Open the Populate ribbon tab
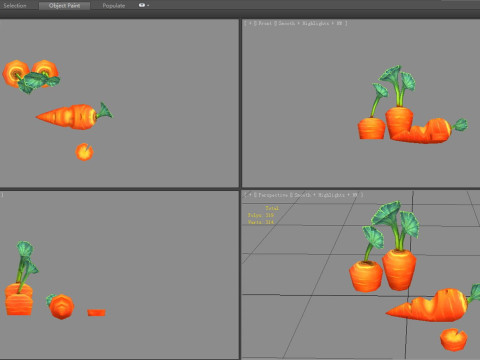The width and height of the screenshot is (480, 360). pyautogui.click(x=114, y=6)
